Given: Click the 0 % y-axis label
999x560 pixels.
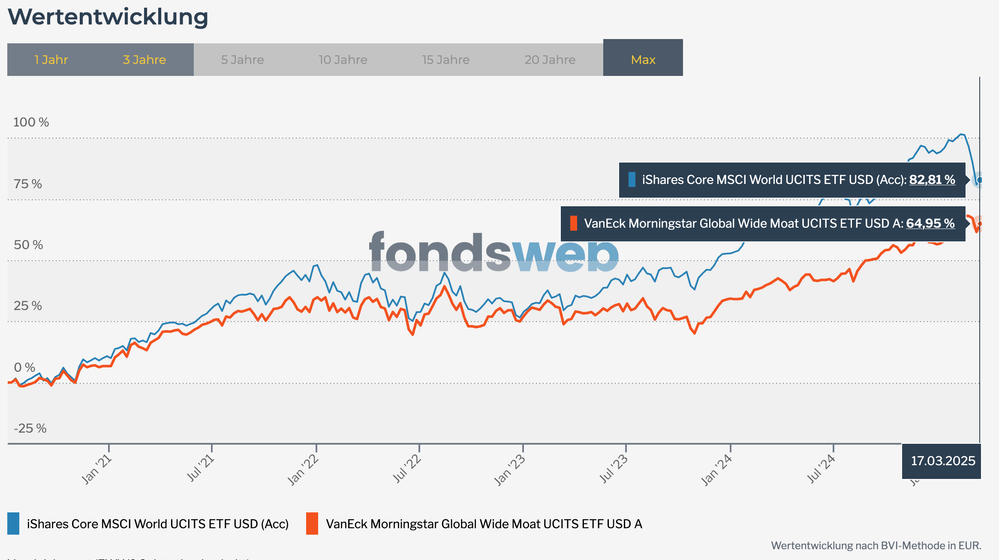Looking at the screenshot, I should click(25, 368).
